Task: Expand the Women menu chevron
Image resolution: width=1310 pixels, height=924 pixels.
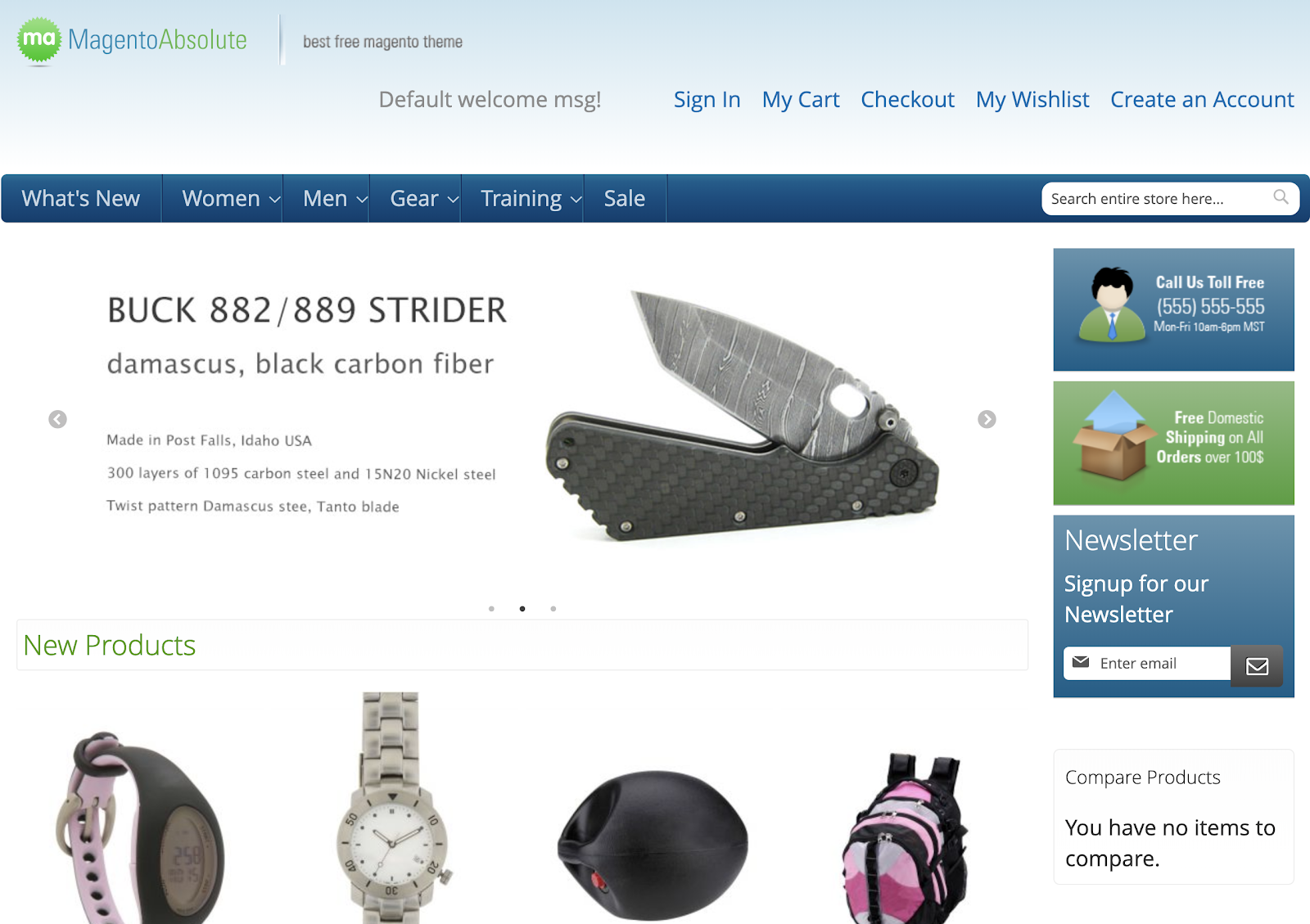Action: 275,200
